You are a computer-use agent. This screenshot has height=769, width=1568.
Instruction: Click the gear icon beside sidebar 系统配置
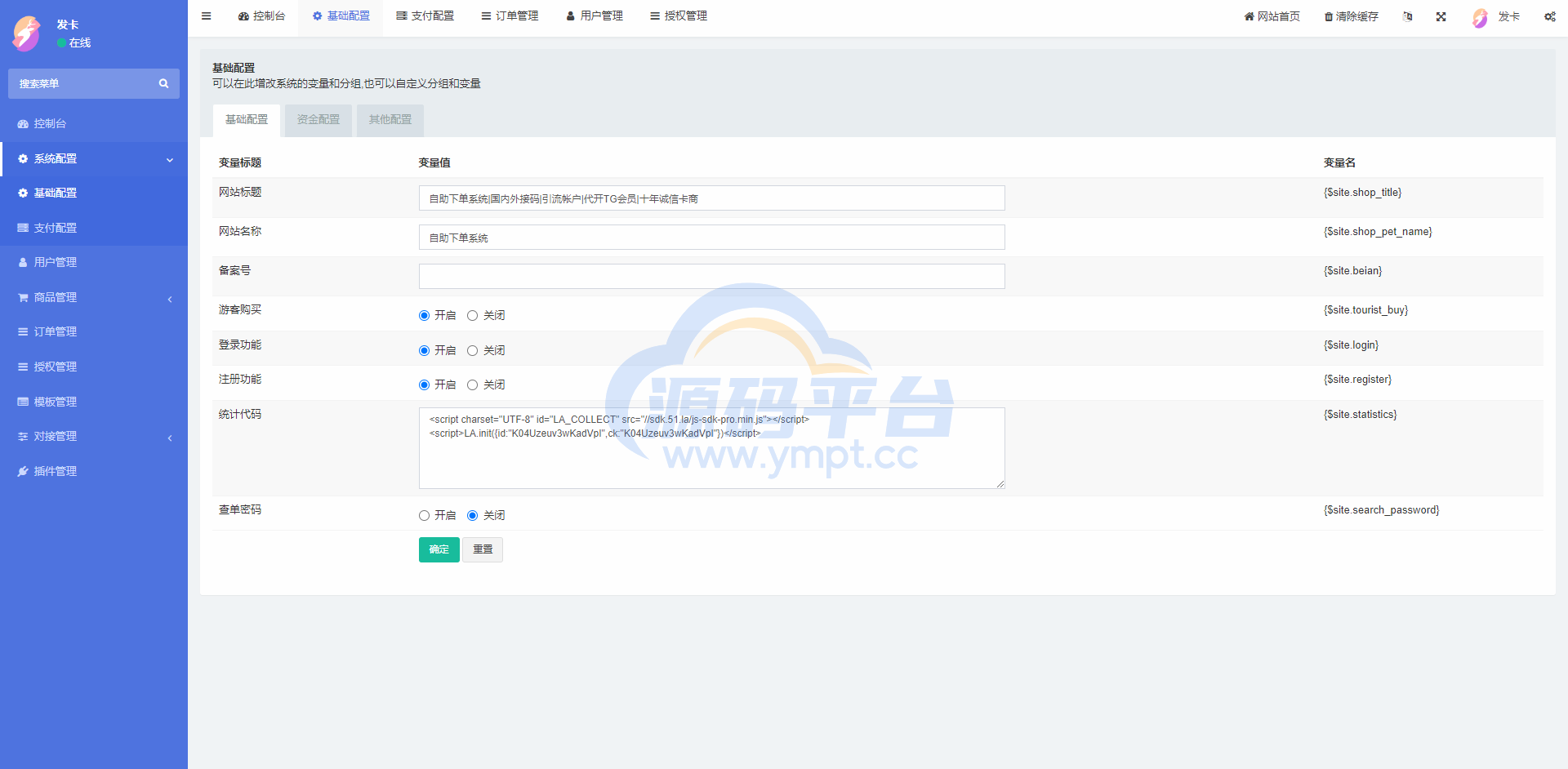click(x=23, y=158)
